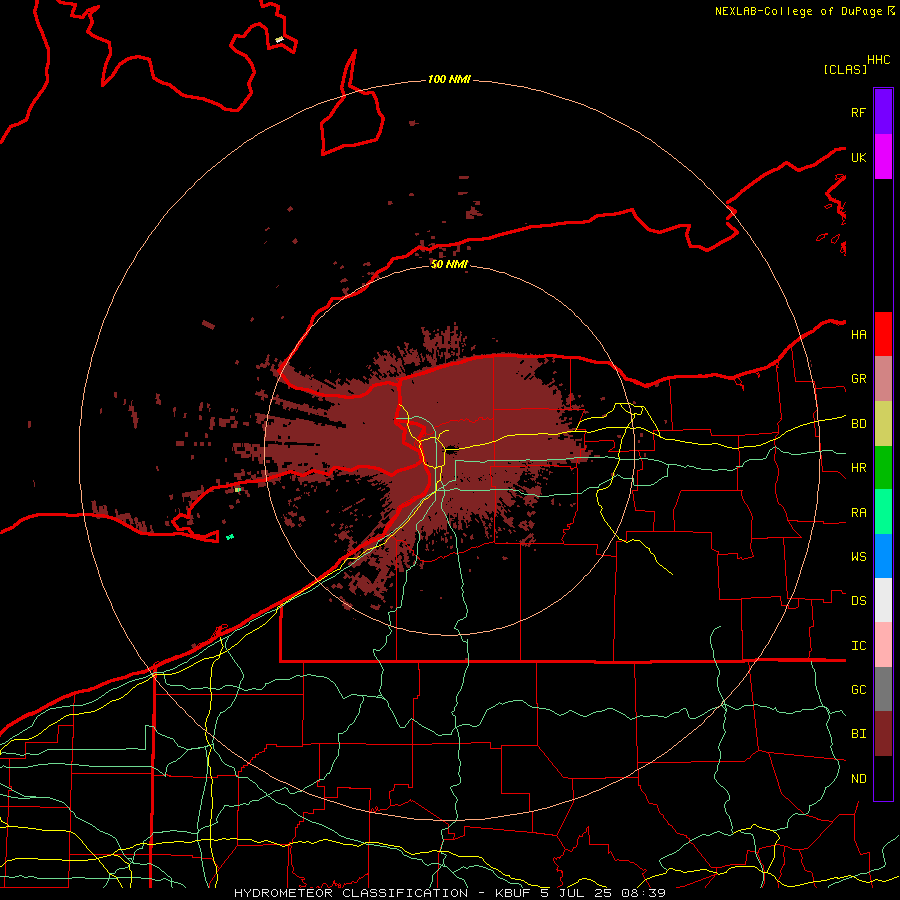Click the small green echo near the lake shore

click(x=230, y=537)
